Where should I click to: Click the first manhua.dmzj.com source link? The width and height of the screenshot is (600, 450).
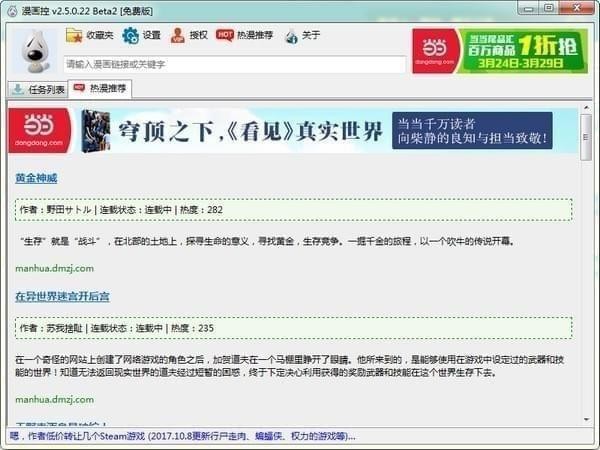[54, 268]
